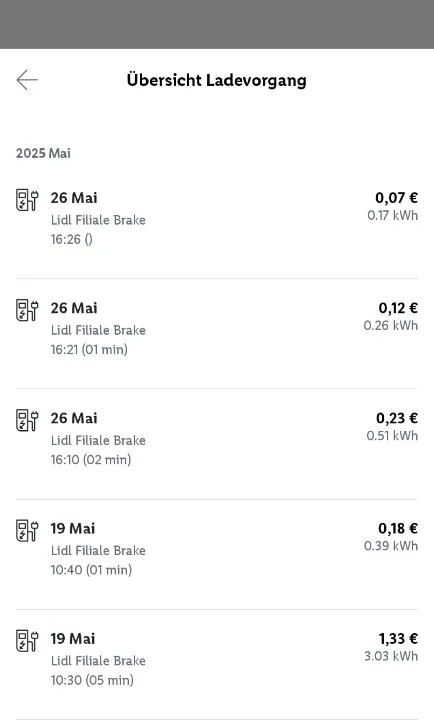Go back using the arrow icon
This screenshot has height=720, width=434.
coord(27,80)
